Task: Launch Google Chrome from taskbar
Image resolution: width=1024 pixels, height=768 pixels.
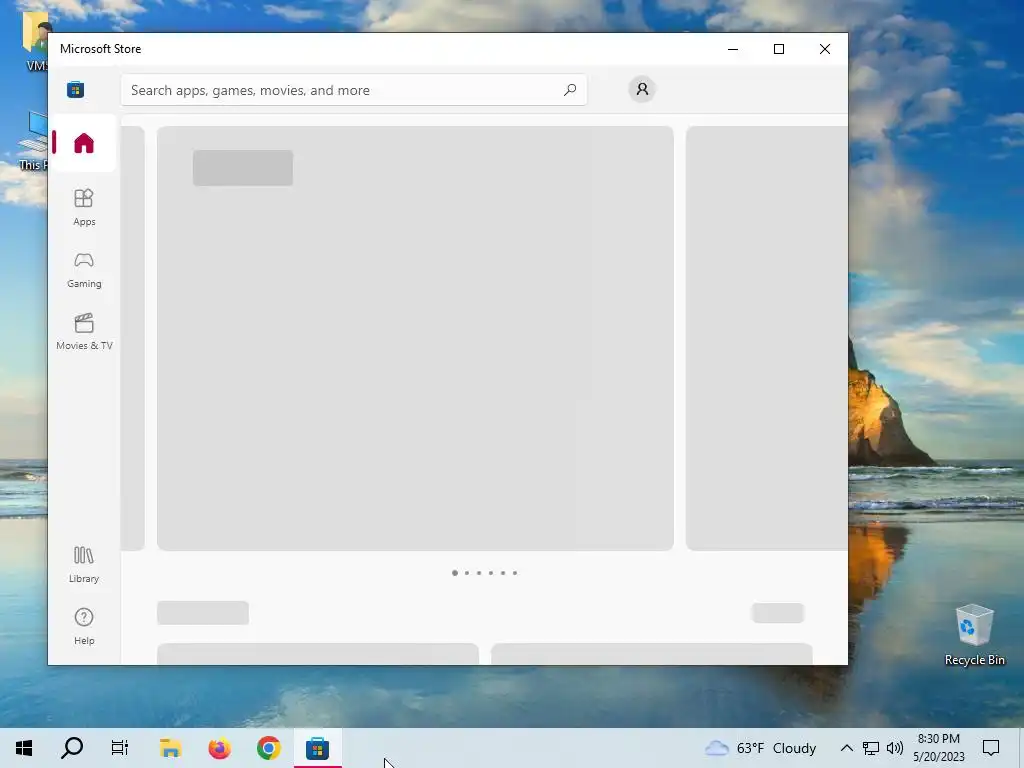Action: pos(268,748)
